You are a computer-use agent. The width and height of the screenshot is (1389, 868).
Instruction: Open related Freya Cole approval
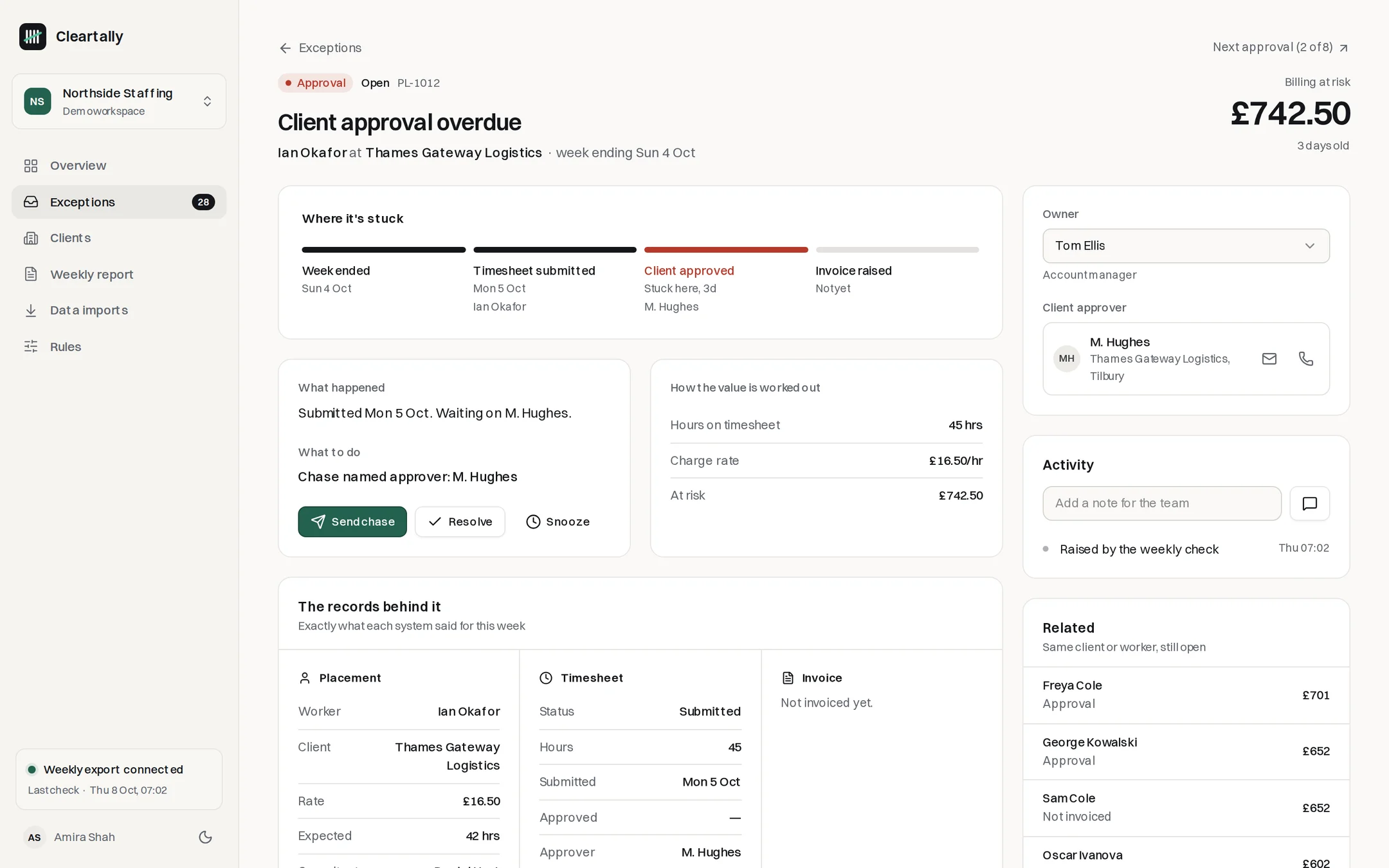pos(1186,695)
